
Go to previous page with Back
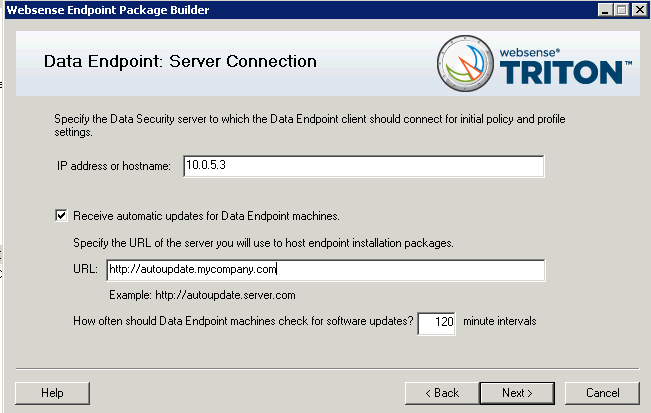point(442,393)
